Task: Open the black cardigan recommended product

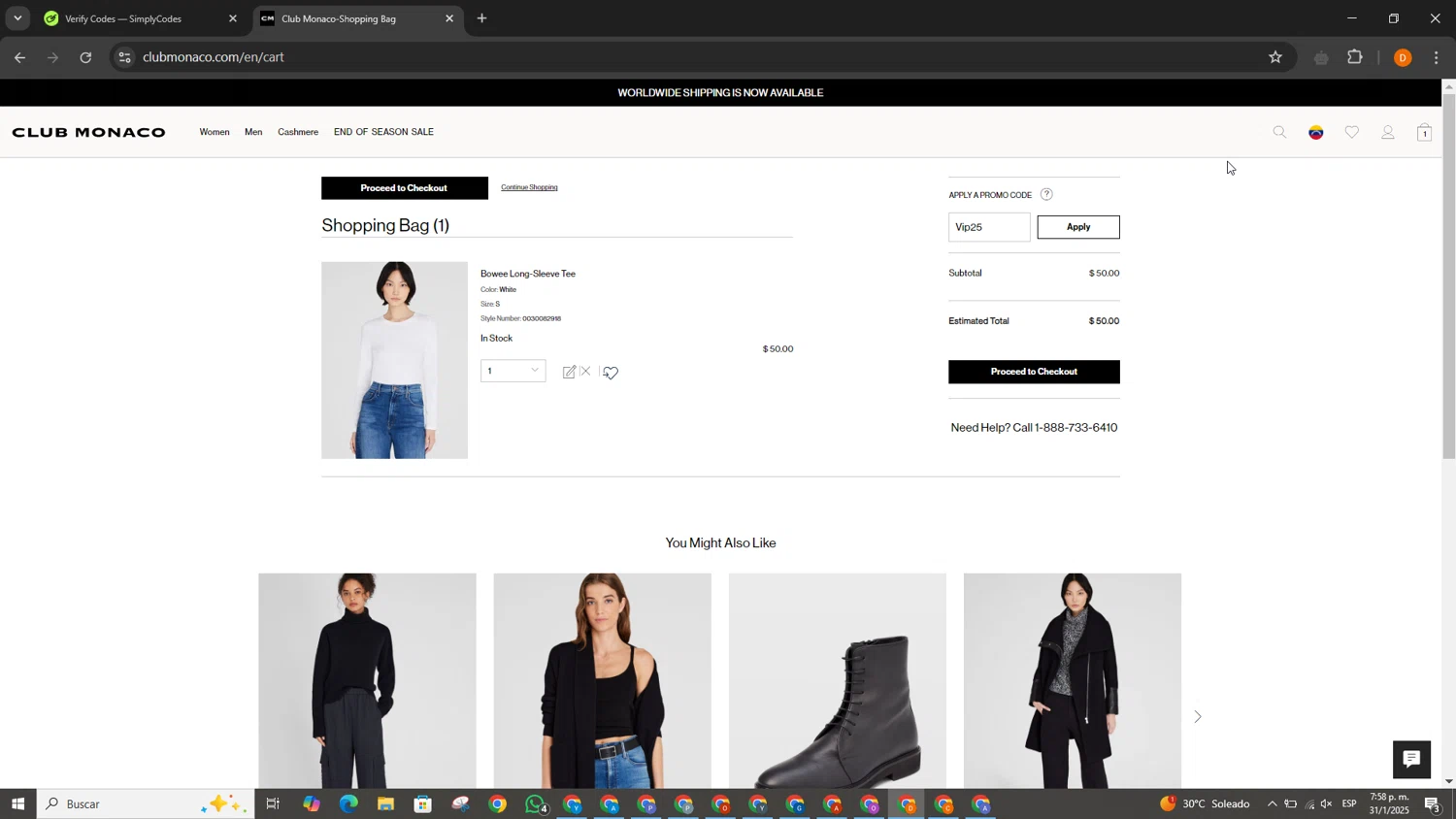Action: [x=602, y=680]
